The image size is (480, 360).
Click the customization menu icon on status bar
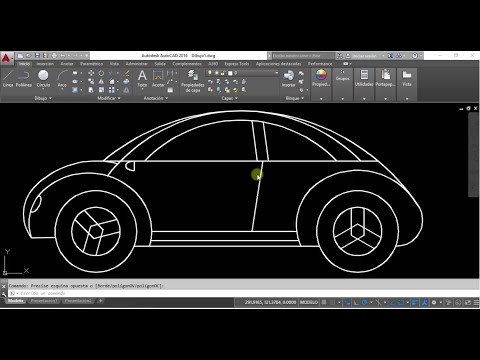click(x=476, y=302)
